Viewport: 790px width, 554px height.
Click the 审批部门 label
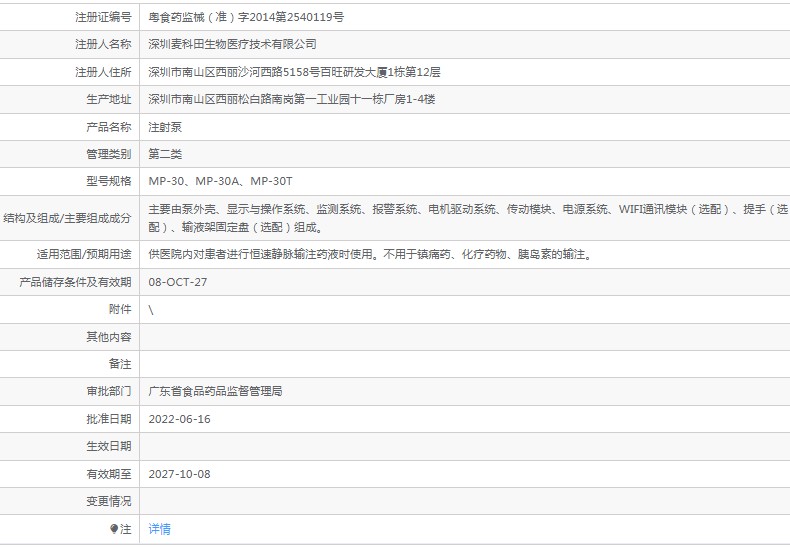coord(109,391)
